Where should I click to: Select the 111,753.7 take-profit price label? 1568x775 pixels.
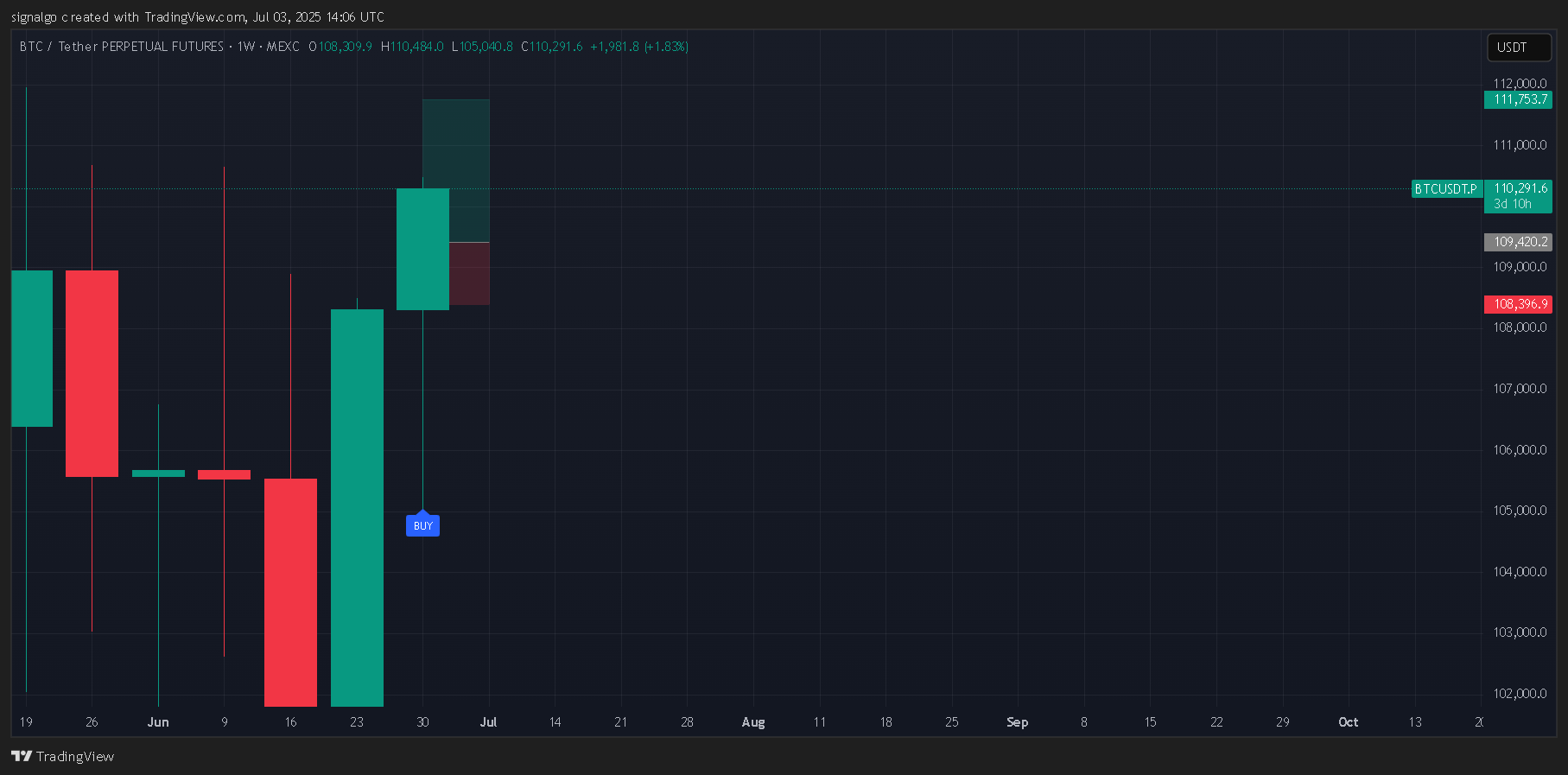point(1518,99)
